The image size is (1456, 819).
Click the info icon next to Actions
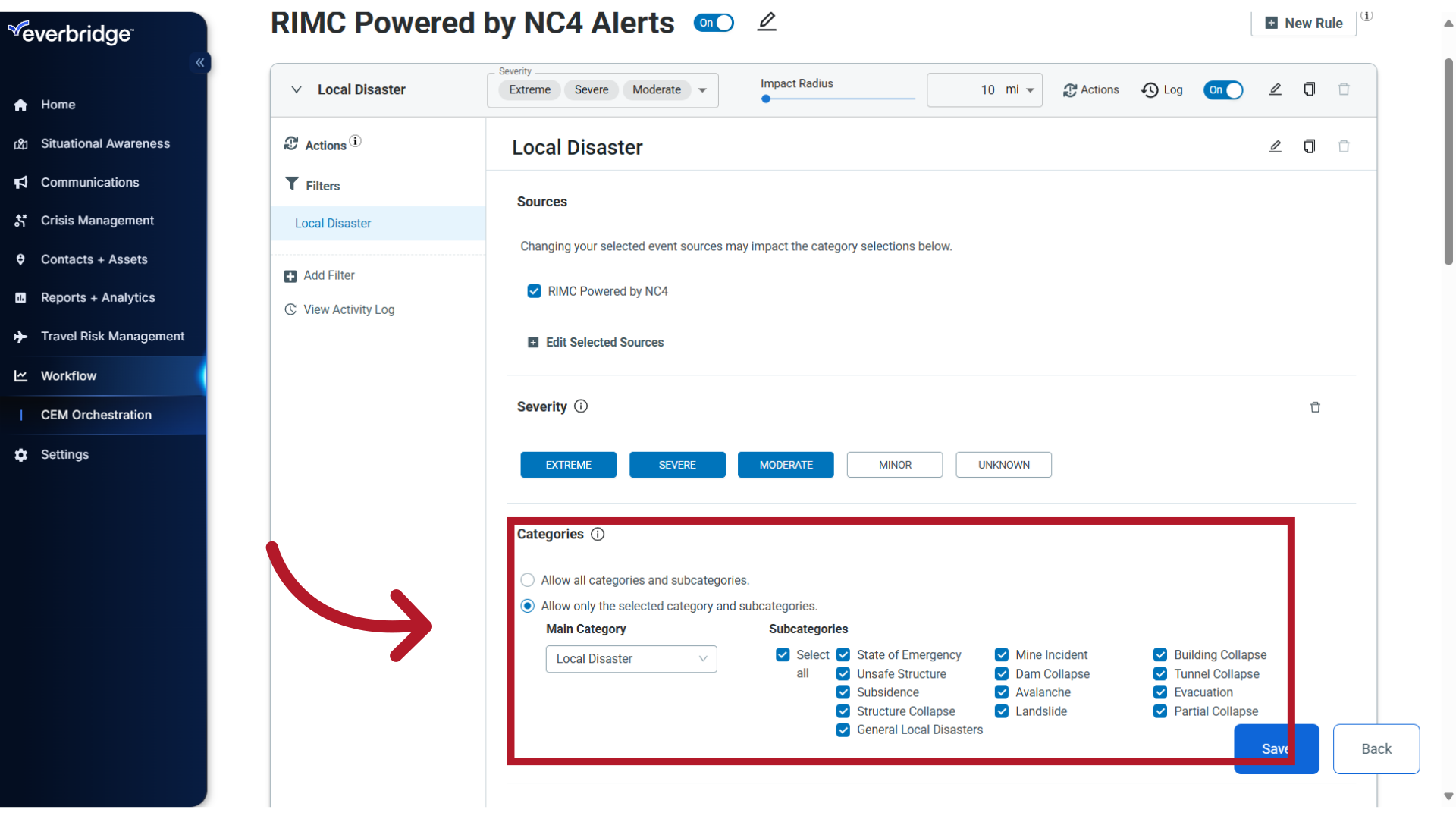(x=356, y=141)
